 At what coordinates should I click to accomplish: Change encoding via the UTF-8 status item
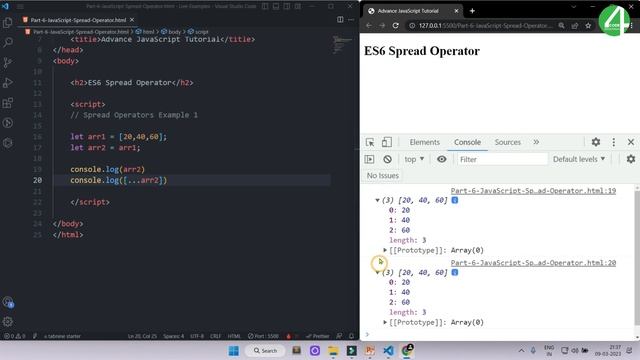tap(197, 336)
